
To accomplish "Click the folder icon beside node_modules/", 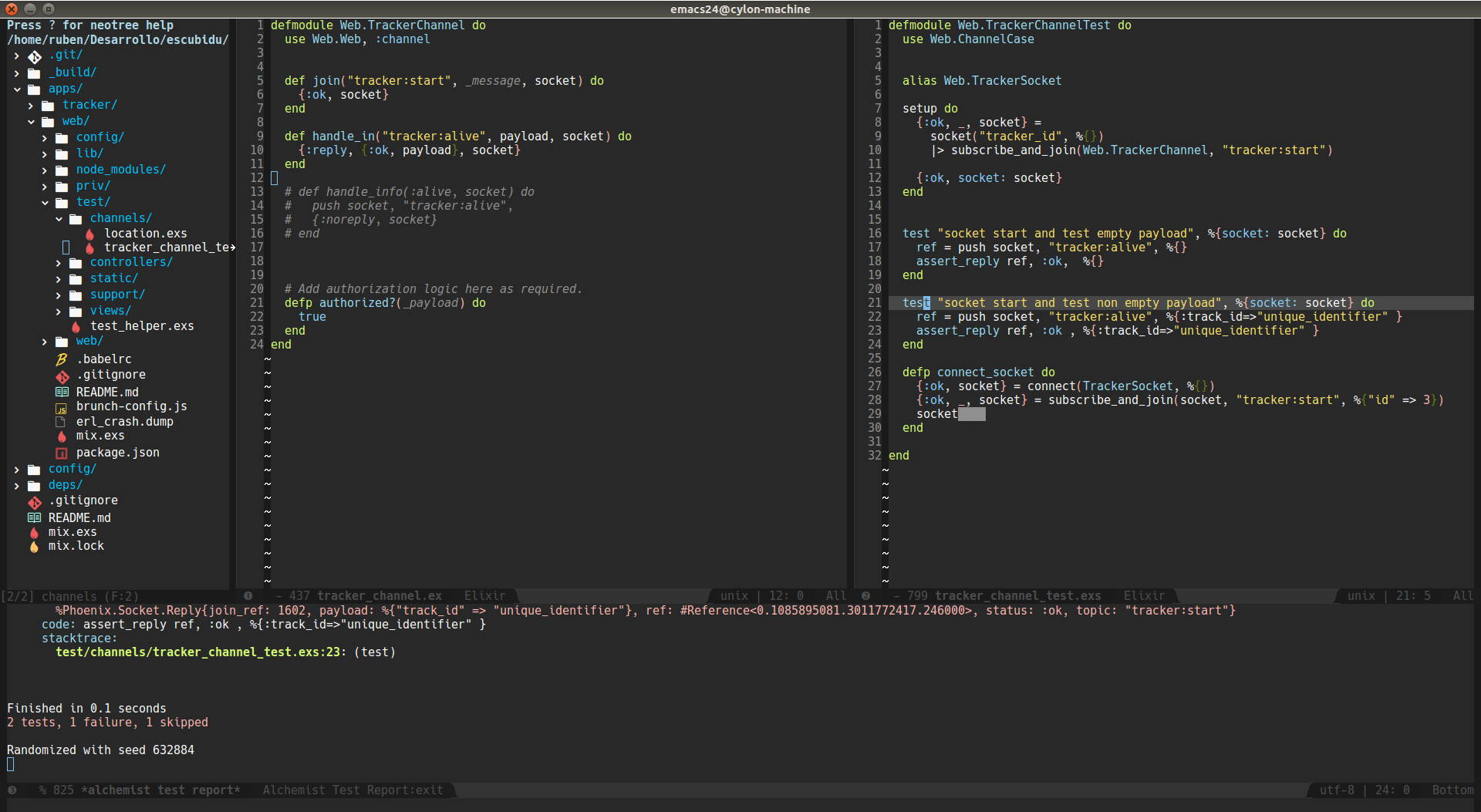I will [62, 170].
